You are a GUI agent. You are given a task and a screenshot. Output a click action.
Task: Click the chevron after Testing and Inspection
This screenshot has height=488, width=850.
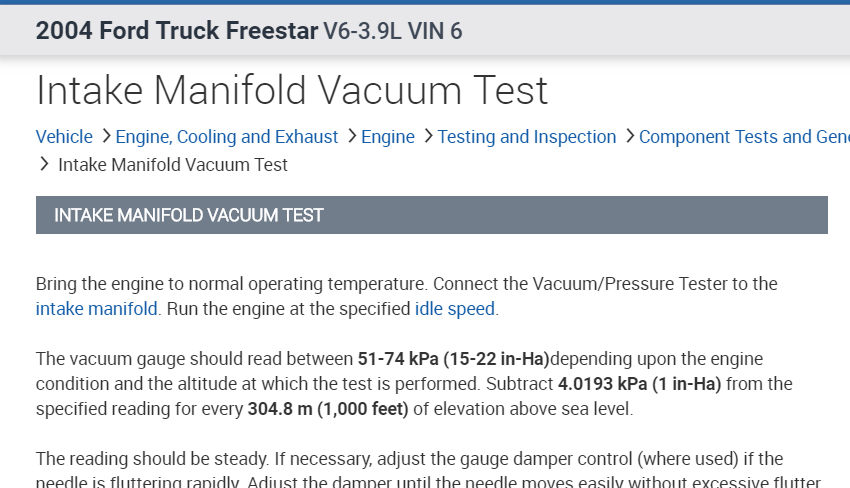(629, 136)
